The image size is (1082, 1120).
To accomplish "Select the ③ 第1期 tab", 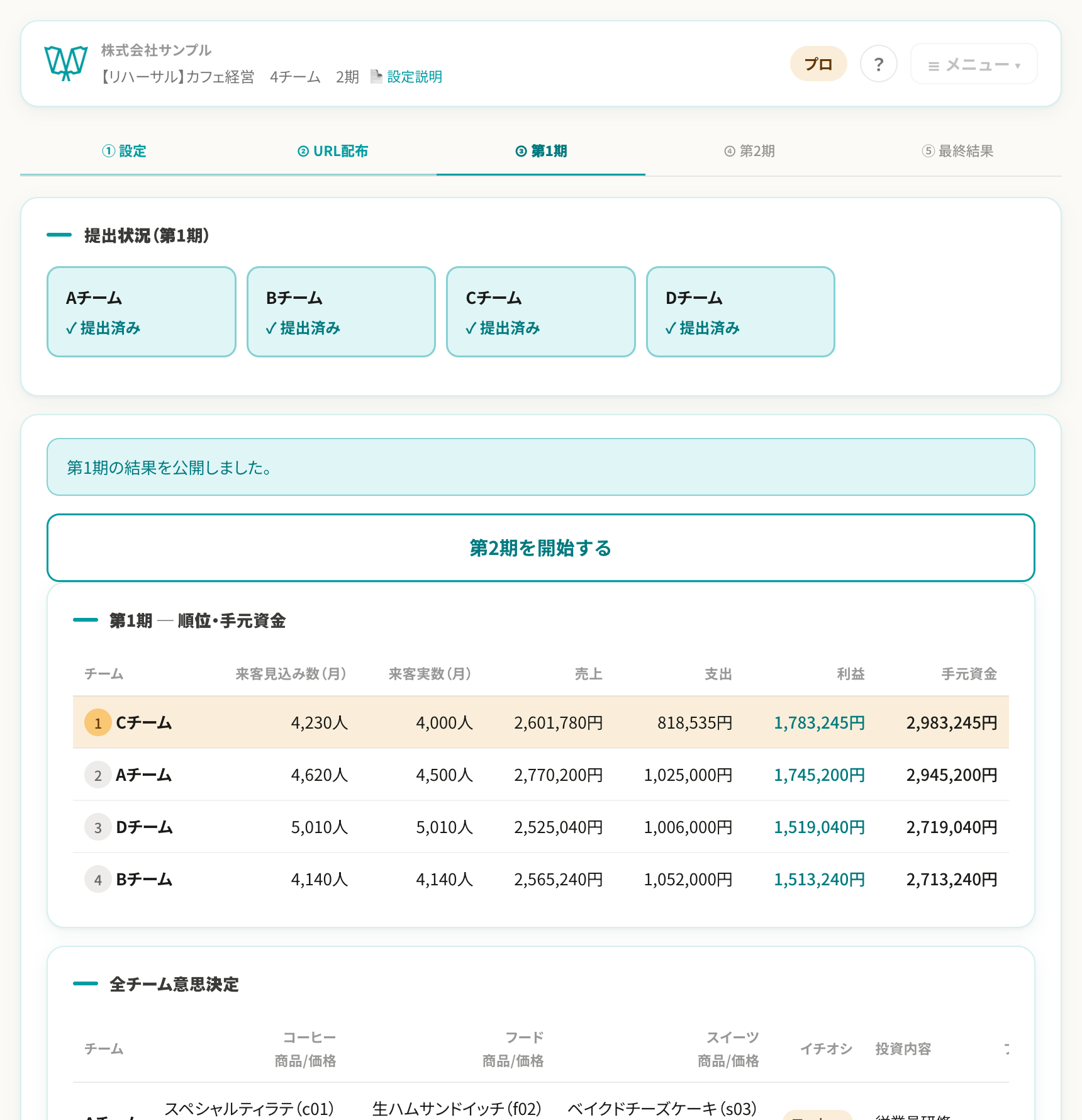I will click(x=541, y=151).
